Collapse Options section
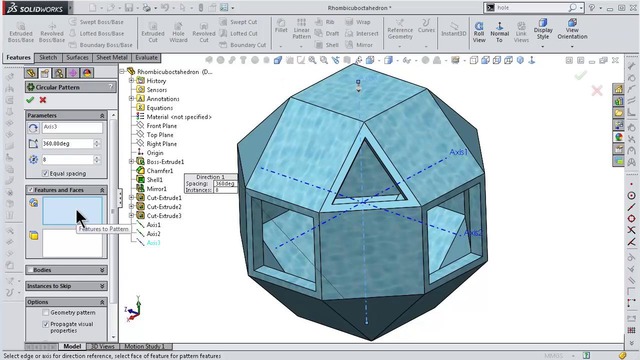 point(102,302)
